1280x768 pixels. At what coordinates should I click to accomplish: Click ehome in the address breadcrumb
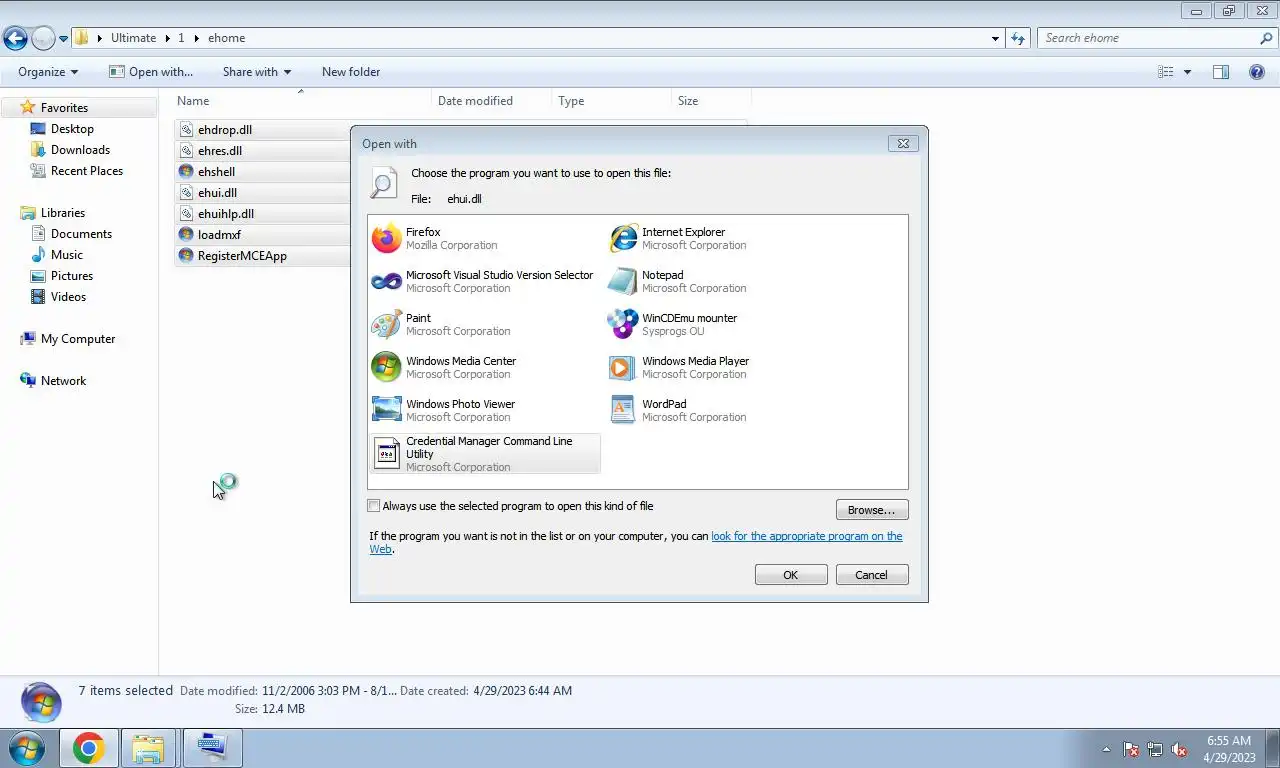[x=226, y=38]
